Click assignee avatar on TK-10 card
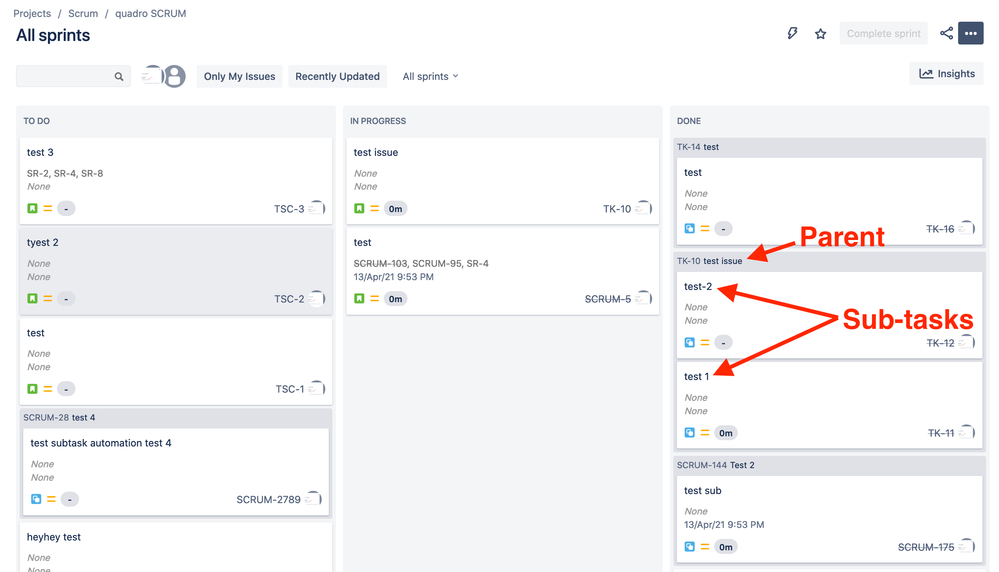This screenshot has width=999, height=572. (643, 208)
